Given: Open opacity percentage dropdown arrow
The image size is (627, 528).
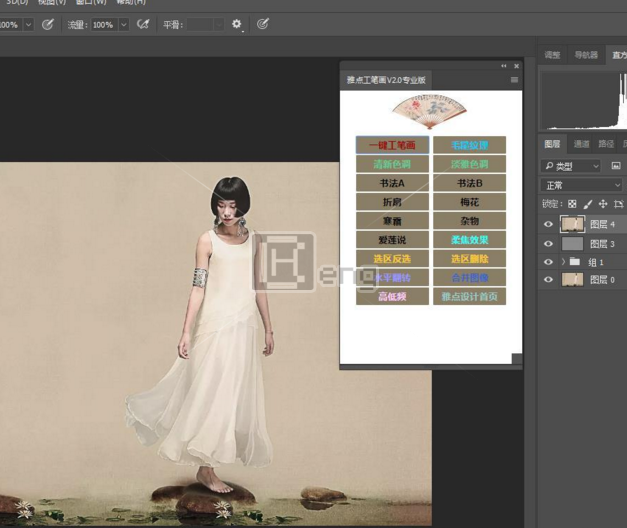Looking at the screenshot, I should pyautogui.click(x=28, y=25).
